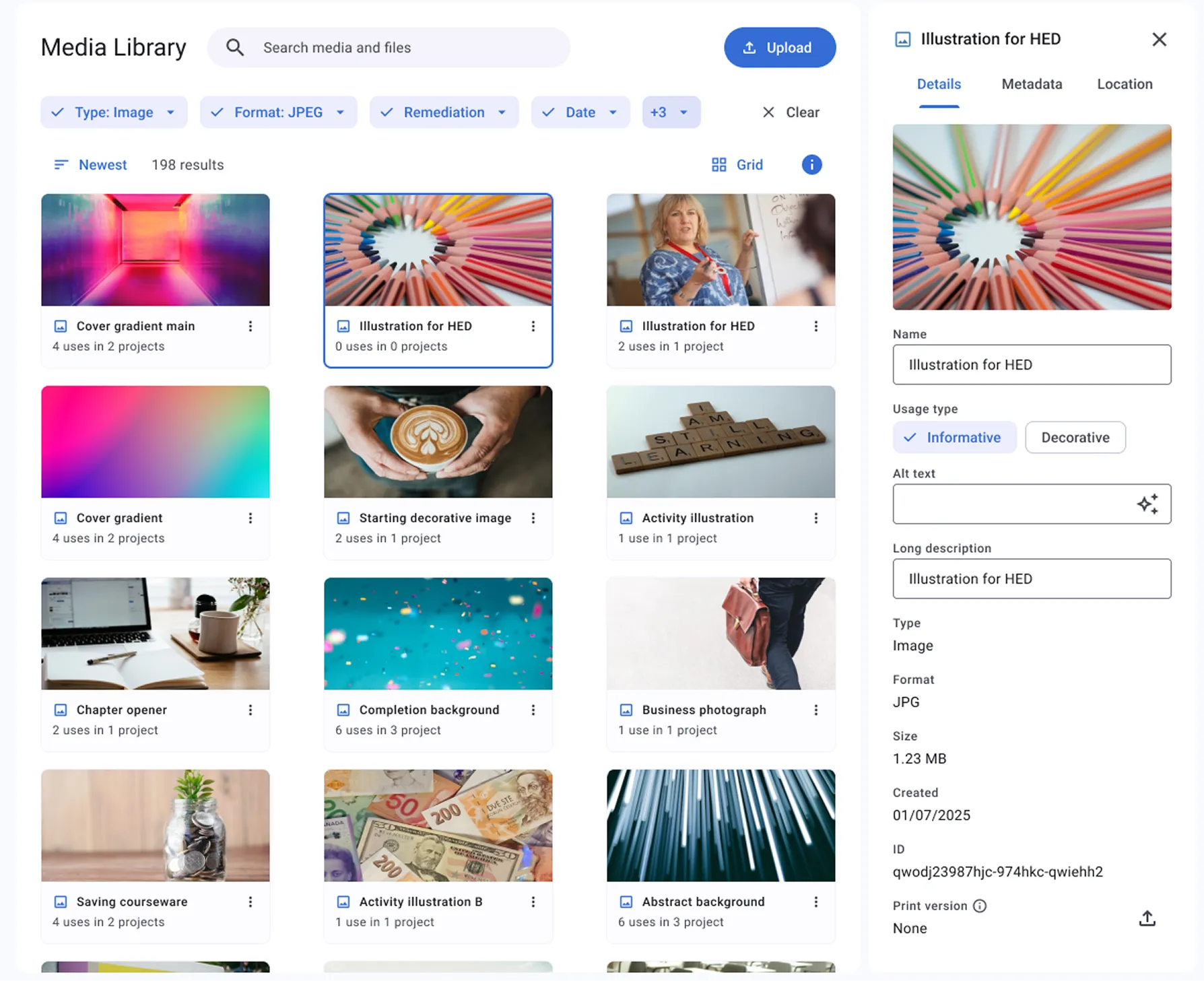Image resolution: width=1204 pixels, height=981 pixels.
Task: Expand the +3 additional filters dropdown
Action: [x=671, y=112]
